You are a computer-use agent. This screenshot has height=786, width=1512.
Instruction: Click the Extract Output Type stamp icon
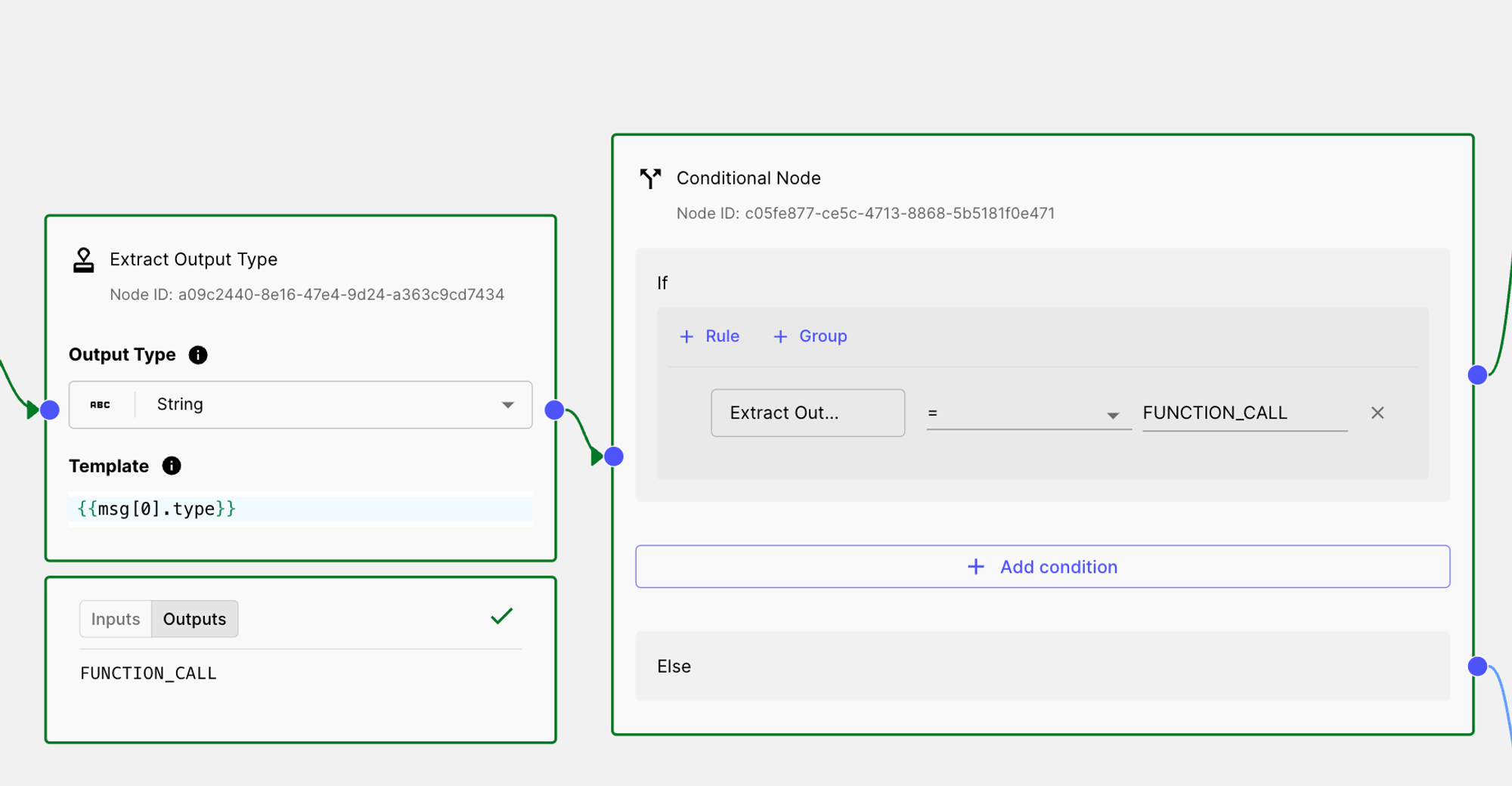coord(84,260)
